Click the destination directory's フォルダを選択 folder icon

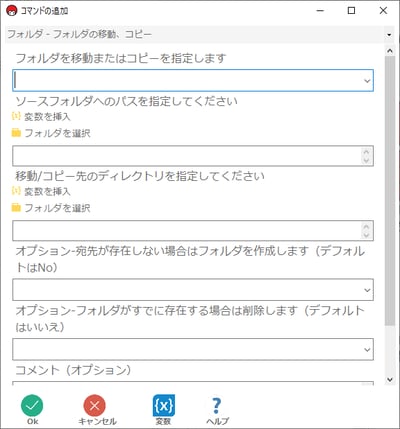click(16, 208)
